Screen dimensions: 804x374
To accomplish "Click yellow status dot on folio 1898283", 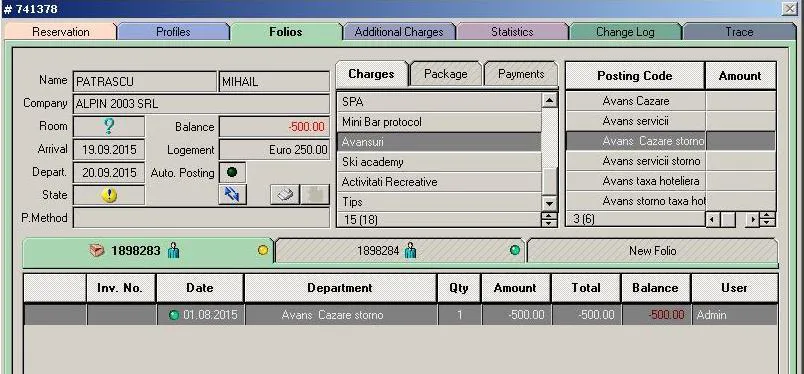I will coord(263,250).
